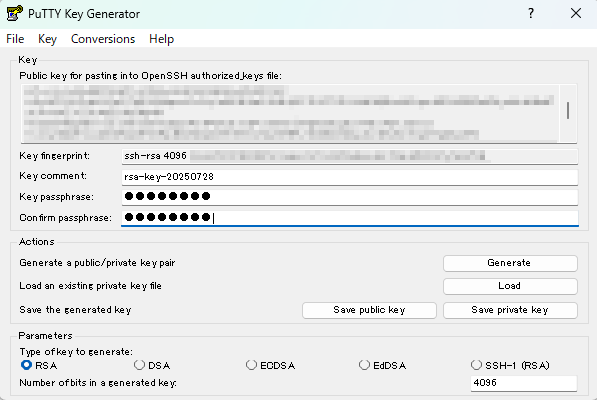Click 'Type of key to generate:' label

pos(76,352)
